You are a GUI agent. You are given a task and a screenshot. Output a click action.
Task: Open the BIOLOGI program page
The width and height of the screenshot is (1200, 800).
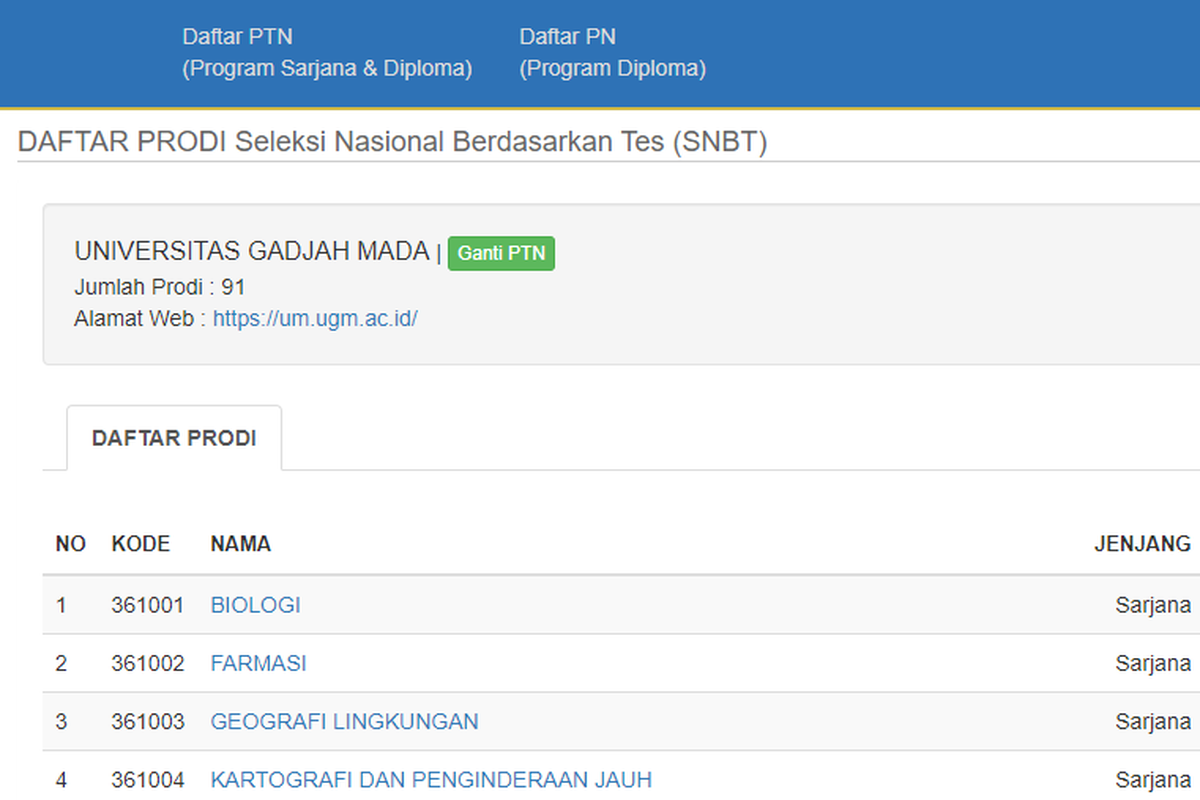[255, 605]
